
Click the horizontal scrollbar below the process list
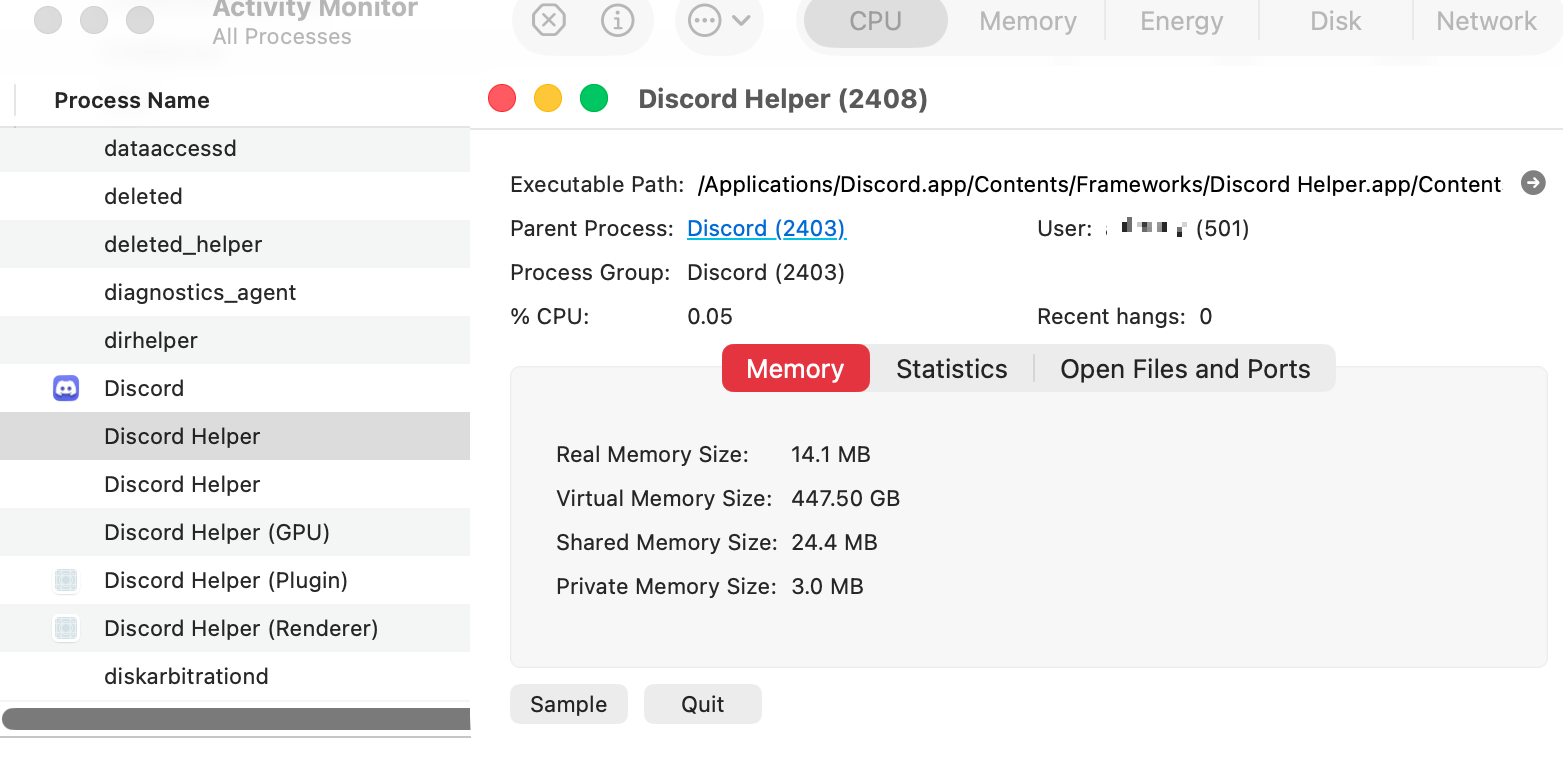point(235,719)
